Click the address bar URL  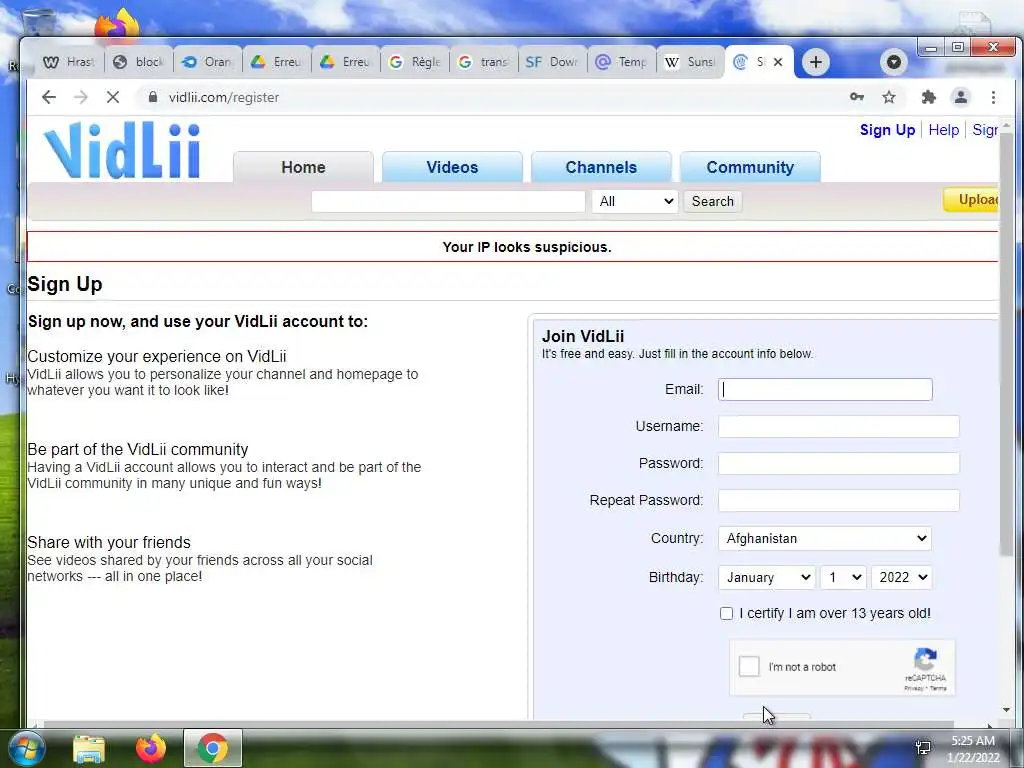coord(223,97)
